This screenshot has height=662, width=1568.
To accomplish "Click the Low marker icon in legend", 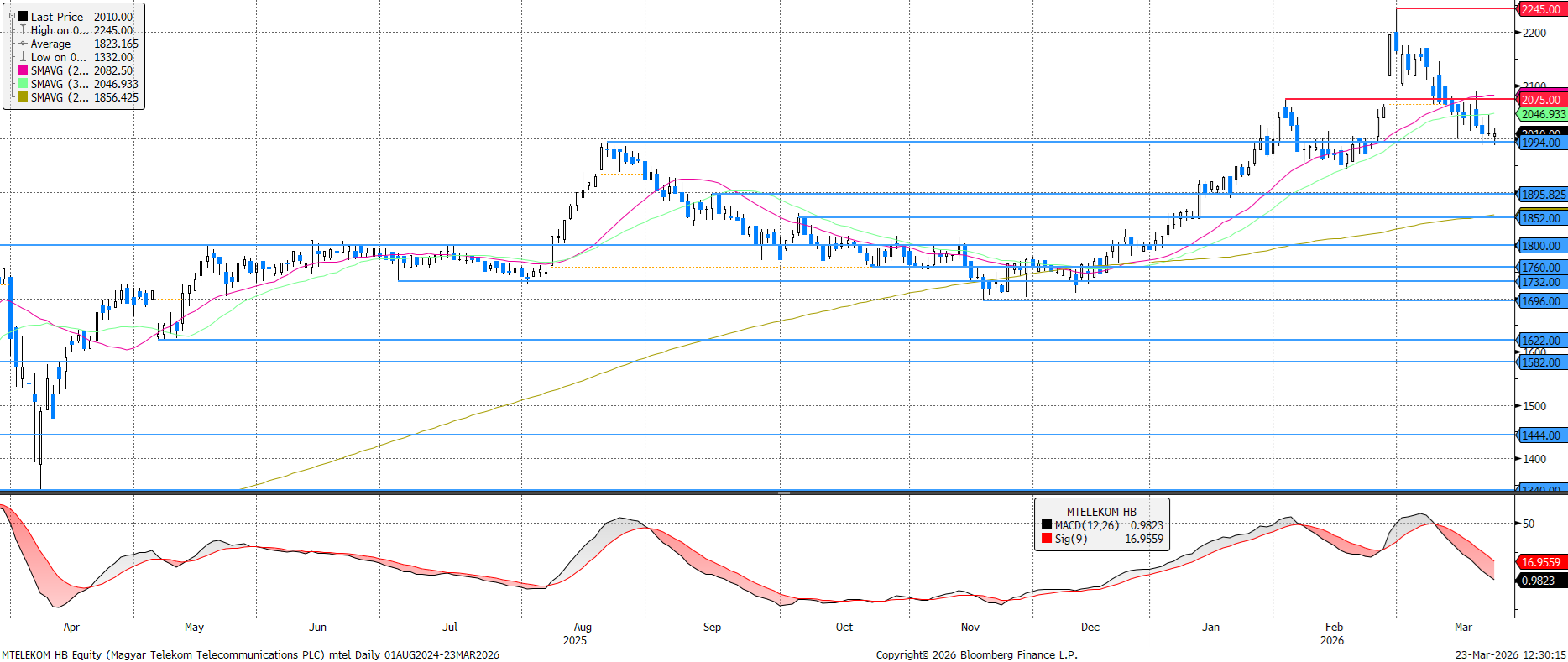I will tap(23, 57).
